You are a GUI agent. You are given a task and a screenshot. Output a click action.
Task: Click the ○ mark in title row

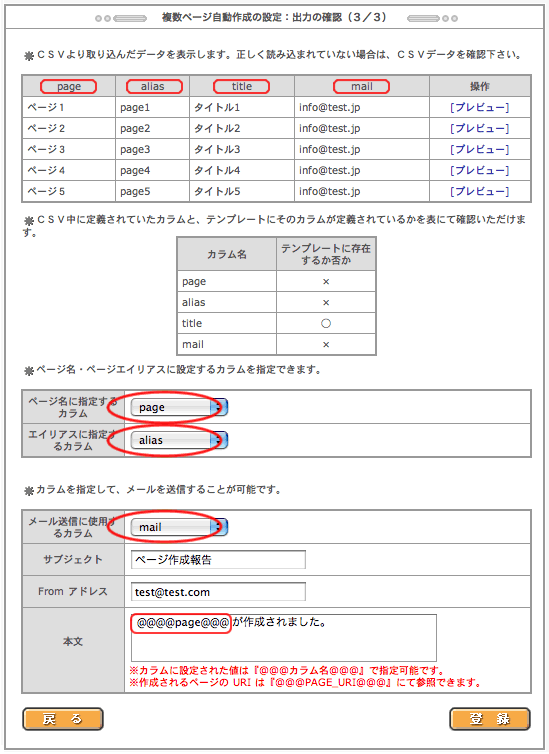(326, 323)
